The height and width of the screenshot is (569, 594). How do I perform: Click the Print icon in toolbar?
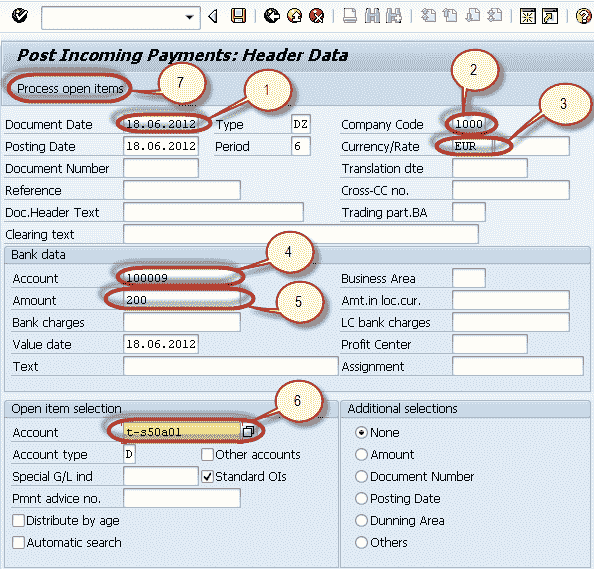350,16
